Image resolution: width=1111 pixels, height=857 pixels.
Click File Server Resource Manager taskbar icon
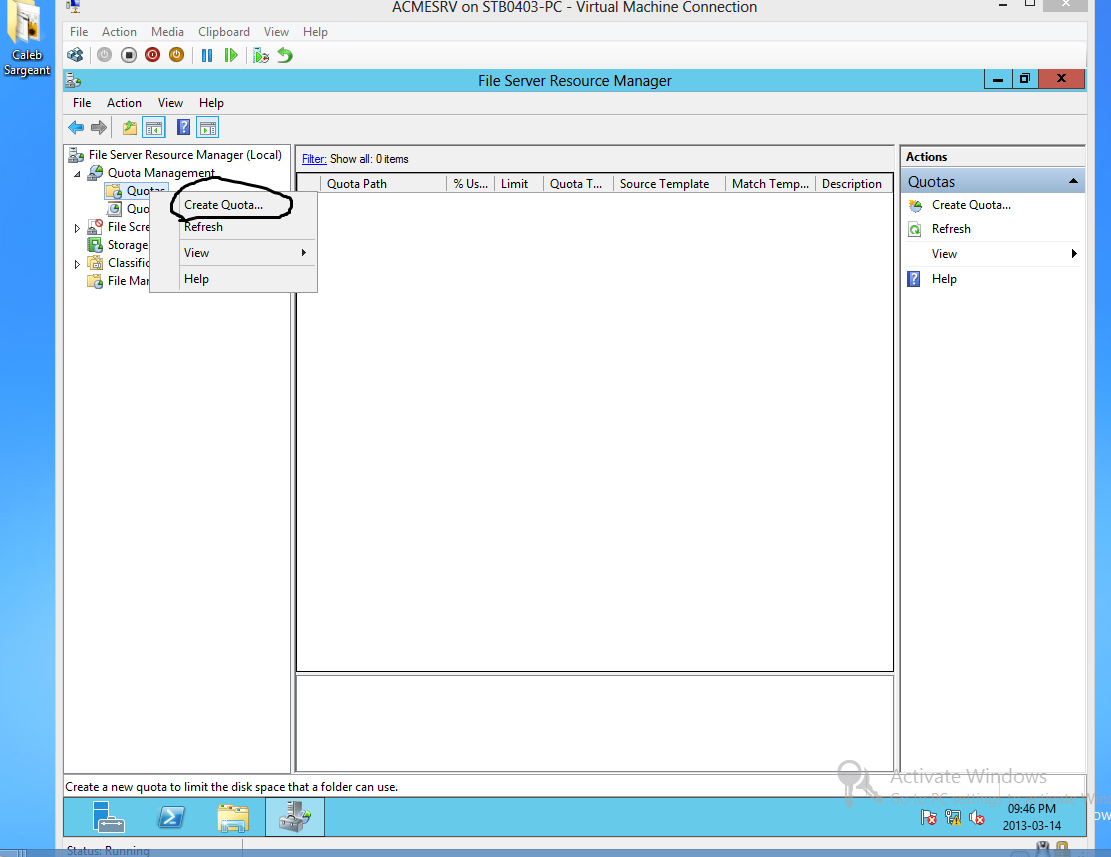[295, 817]
